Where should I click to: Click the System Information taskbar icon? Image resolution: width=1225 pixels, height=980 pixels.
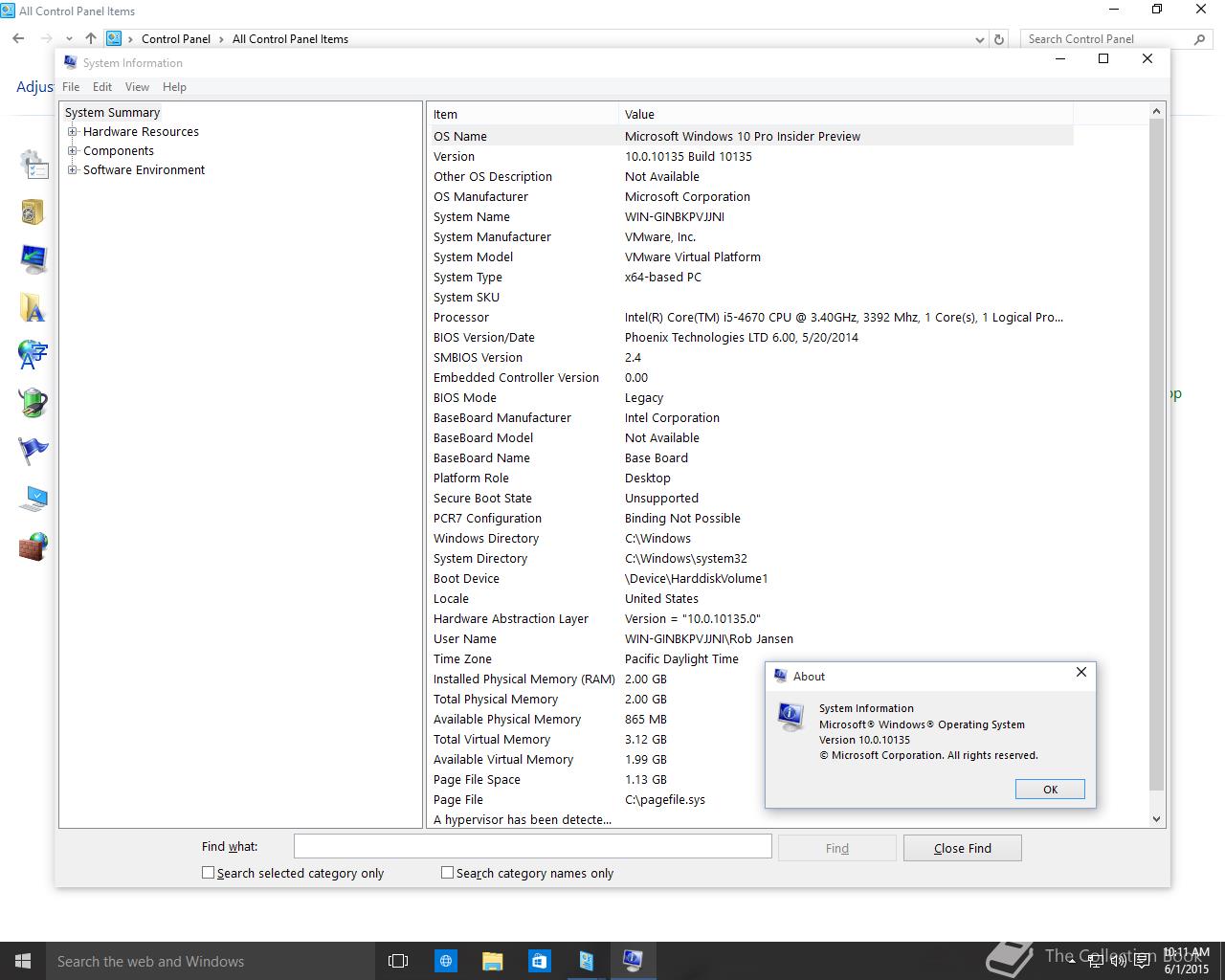coord(633,961)
